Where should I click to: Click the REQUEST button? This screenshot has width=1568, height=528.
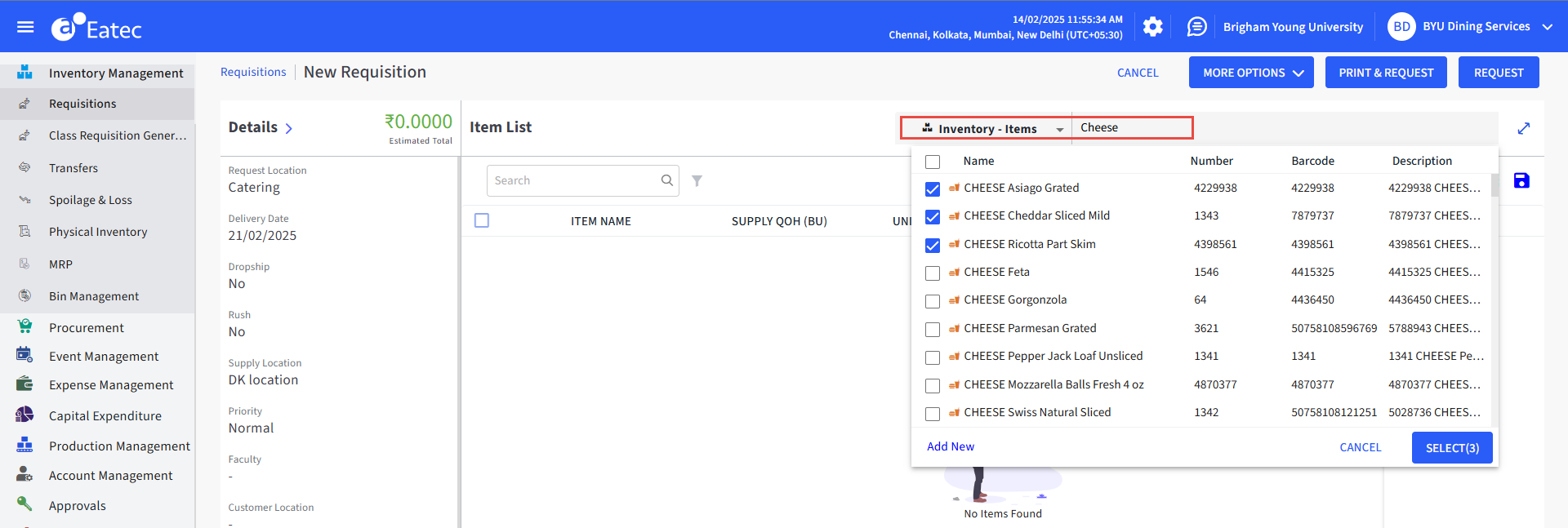[x=1499, y=73]
